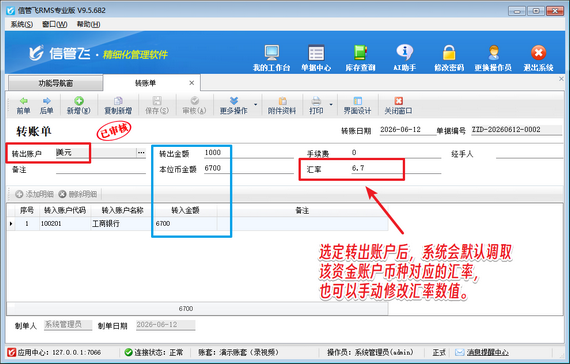Click 新增 toolbar button
Viewport: 570px width, 364px height.
[x=79, y=105]
